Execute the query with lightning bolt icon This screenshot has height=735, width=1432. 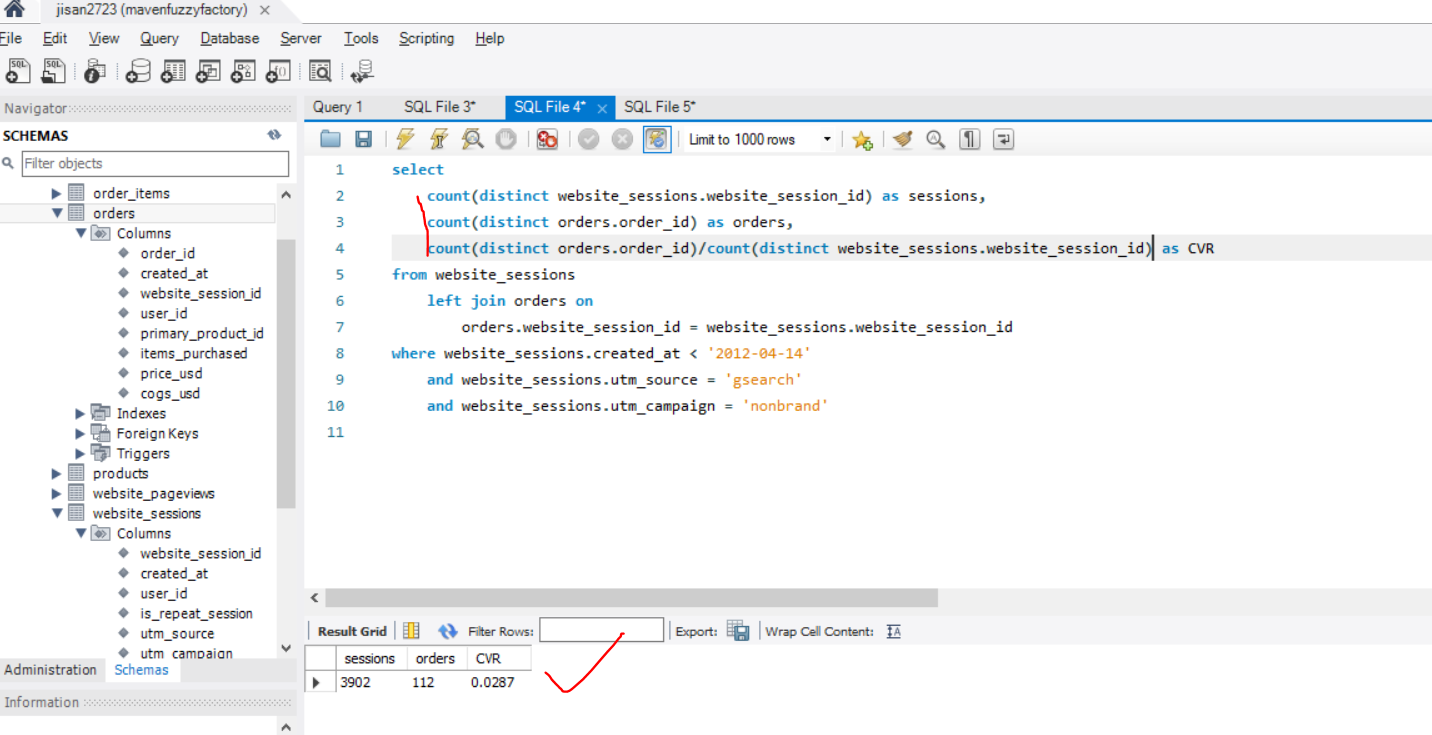click(405, 140)
